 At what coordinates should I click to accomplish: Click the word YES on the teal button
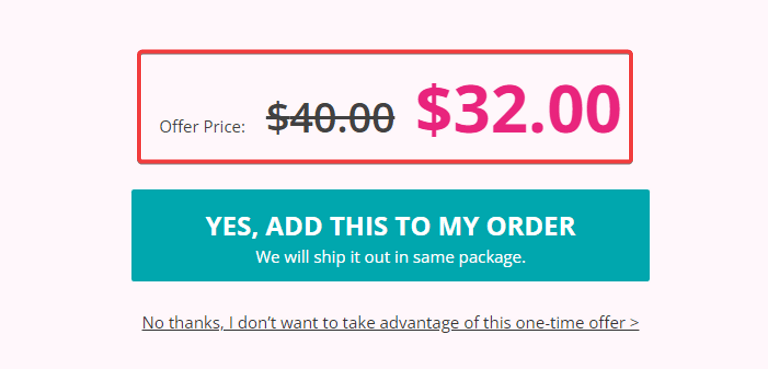(231, 226)
